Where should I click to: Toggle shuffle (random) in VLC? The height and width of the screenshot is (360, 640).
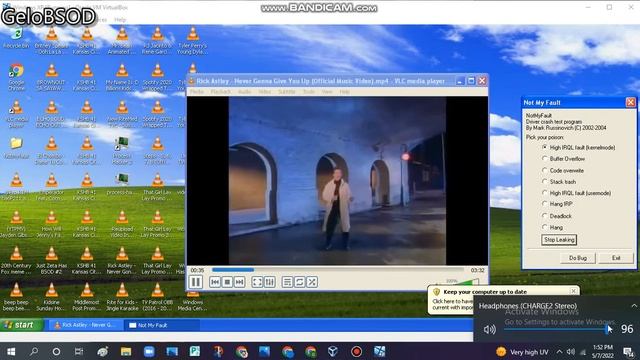pos(312,282)
